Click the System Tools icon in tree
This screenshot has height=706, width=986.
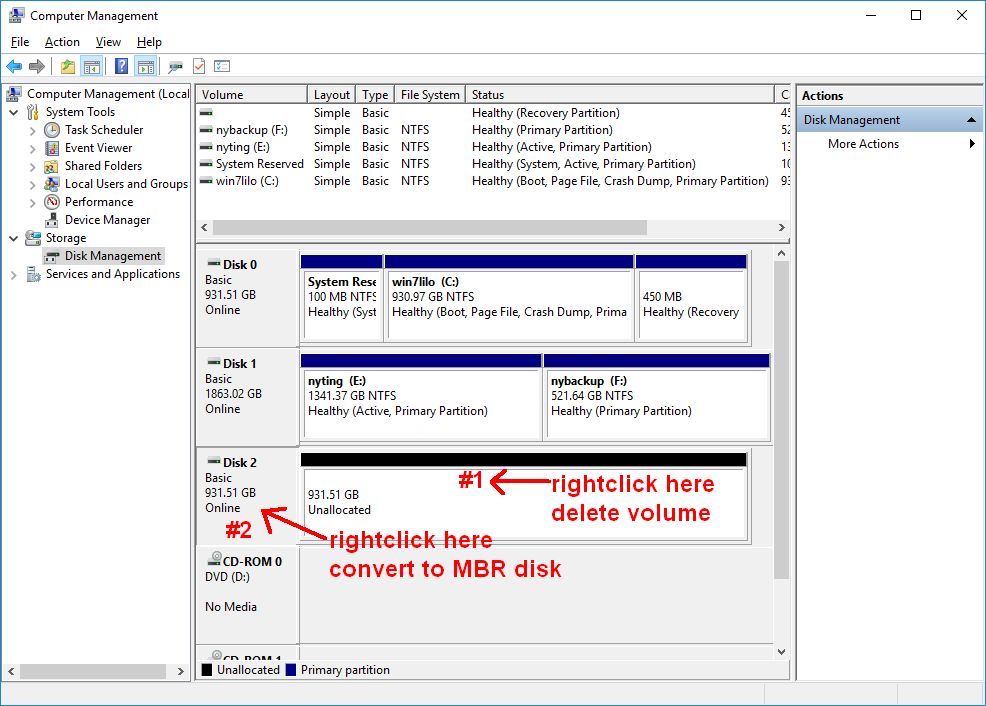coord(33,112)
